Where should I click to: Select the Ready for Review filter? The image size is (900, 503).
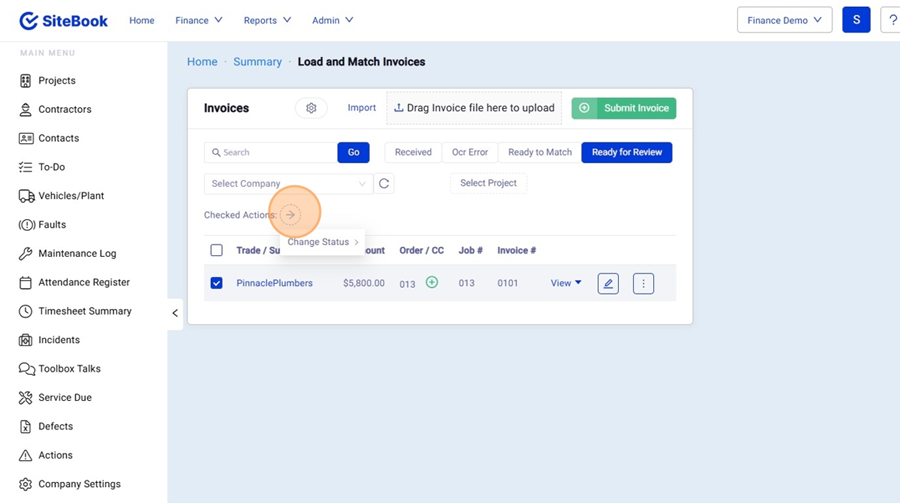coord(626,152)
